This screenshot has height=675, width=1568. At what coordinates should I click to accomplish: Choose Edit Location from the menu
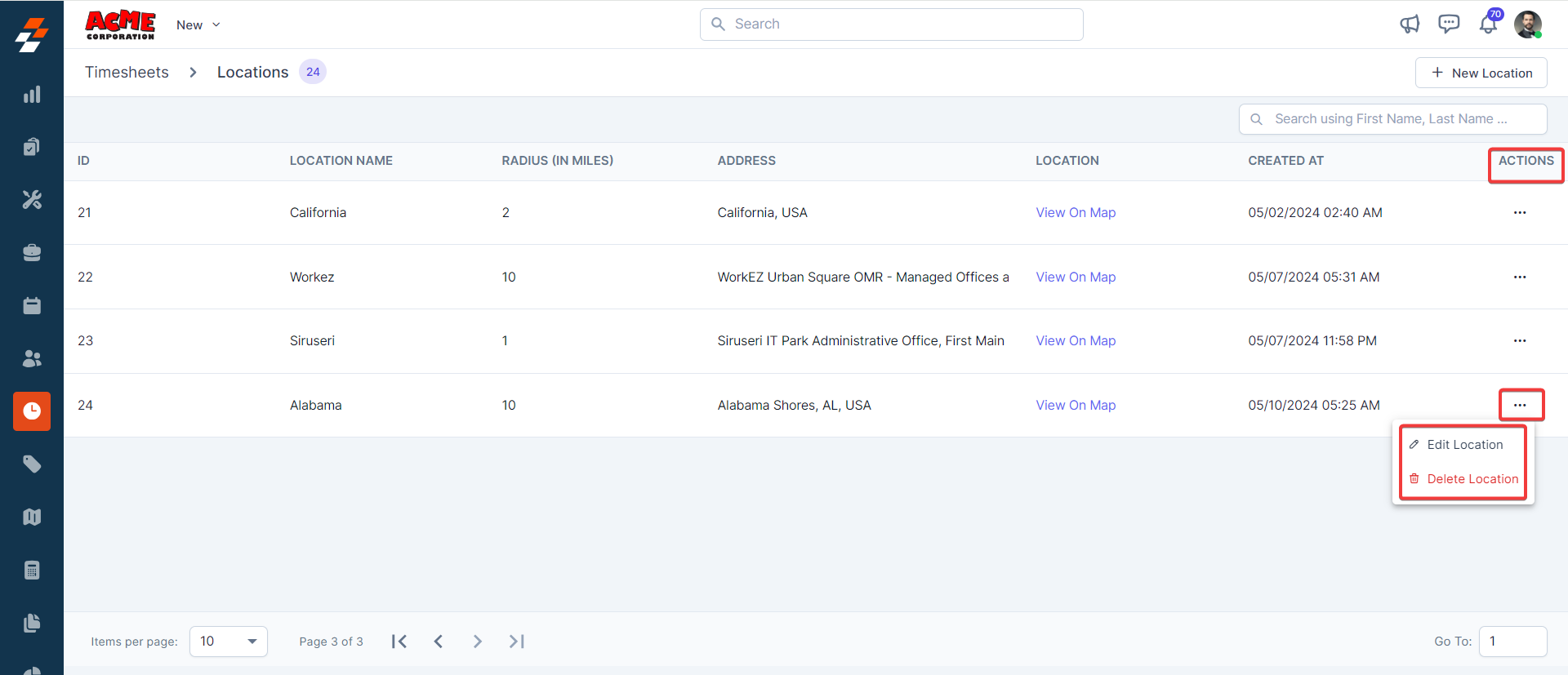tap(1464, 445)
